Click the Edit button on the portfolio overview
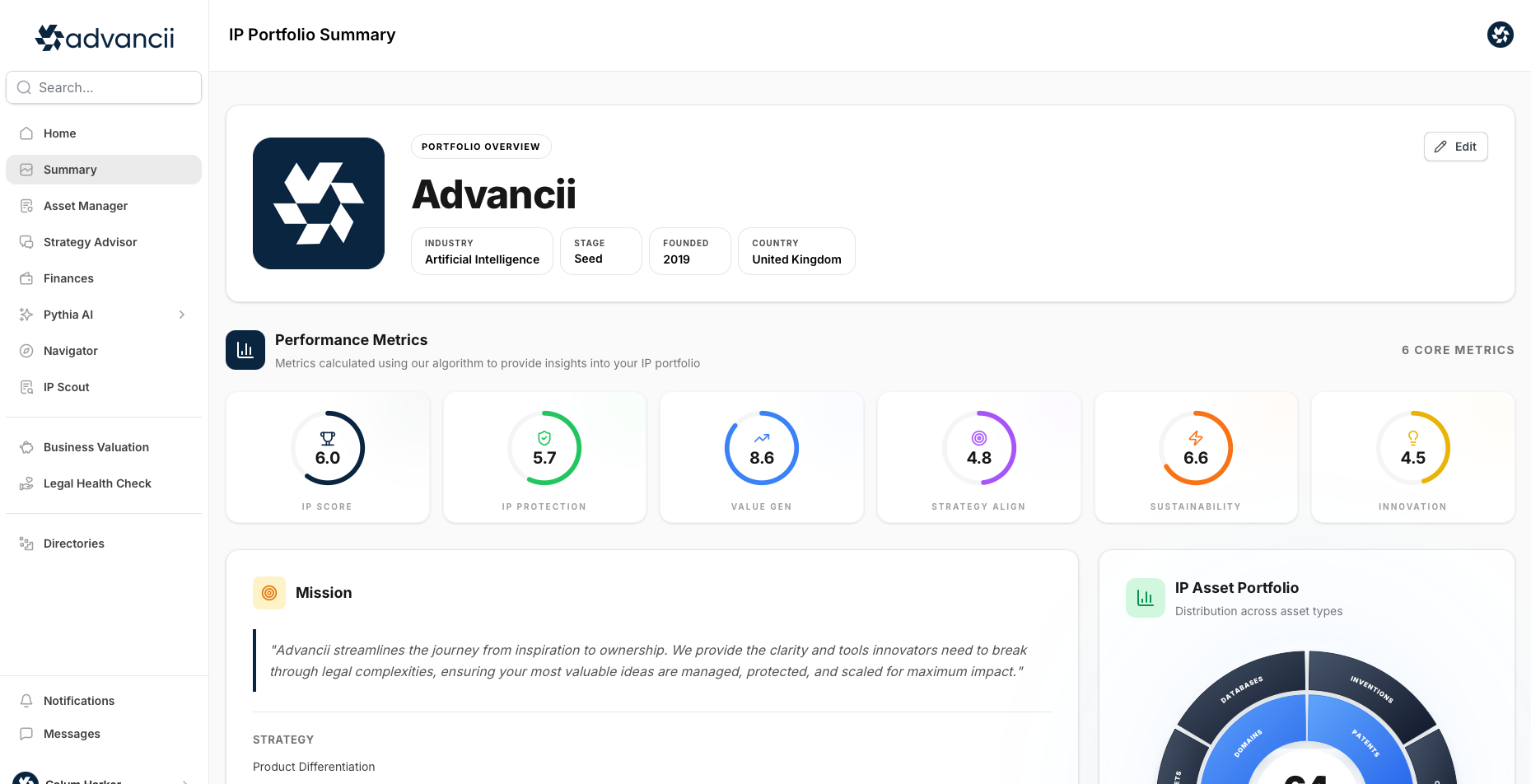This screenshot has height=784, width=1531. 1455,146
